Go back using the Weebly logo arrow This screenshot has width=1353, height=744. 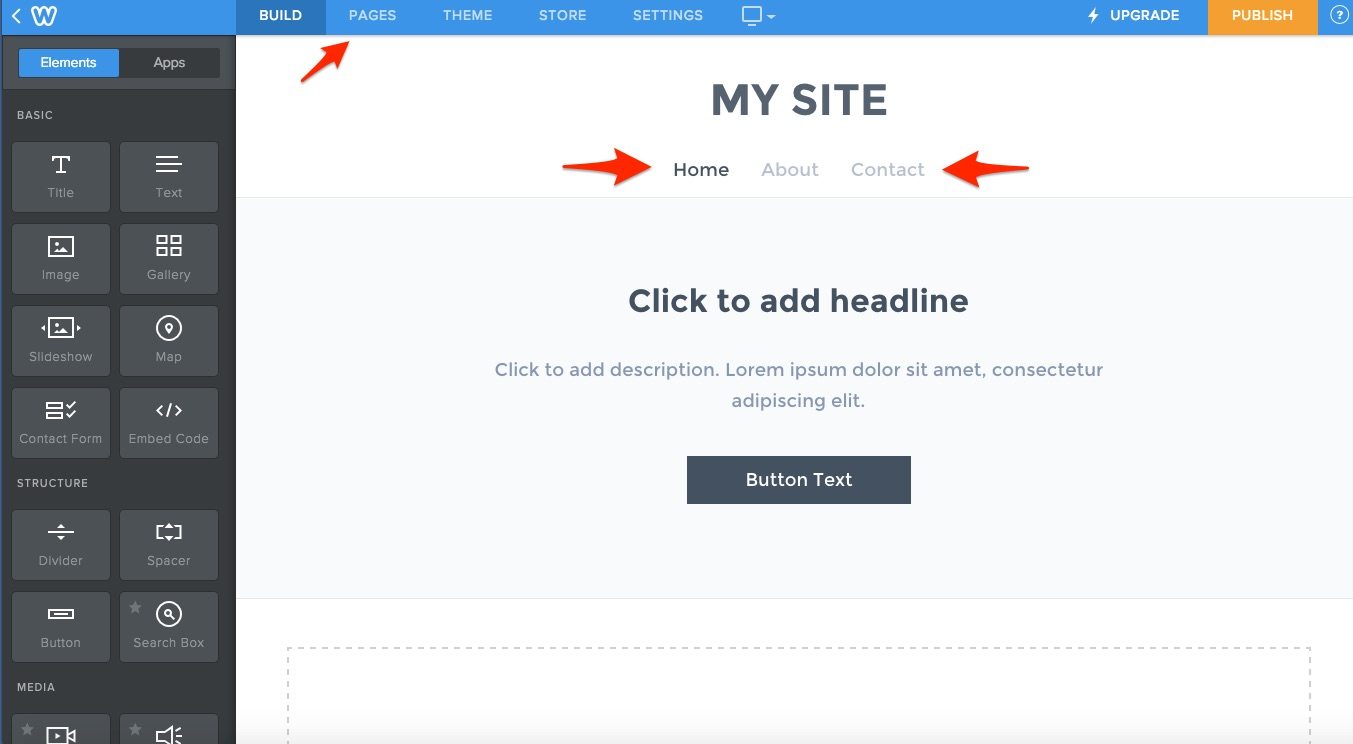(31, 16)
